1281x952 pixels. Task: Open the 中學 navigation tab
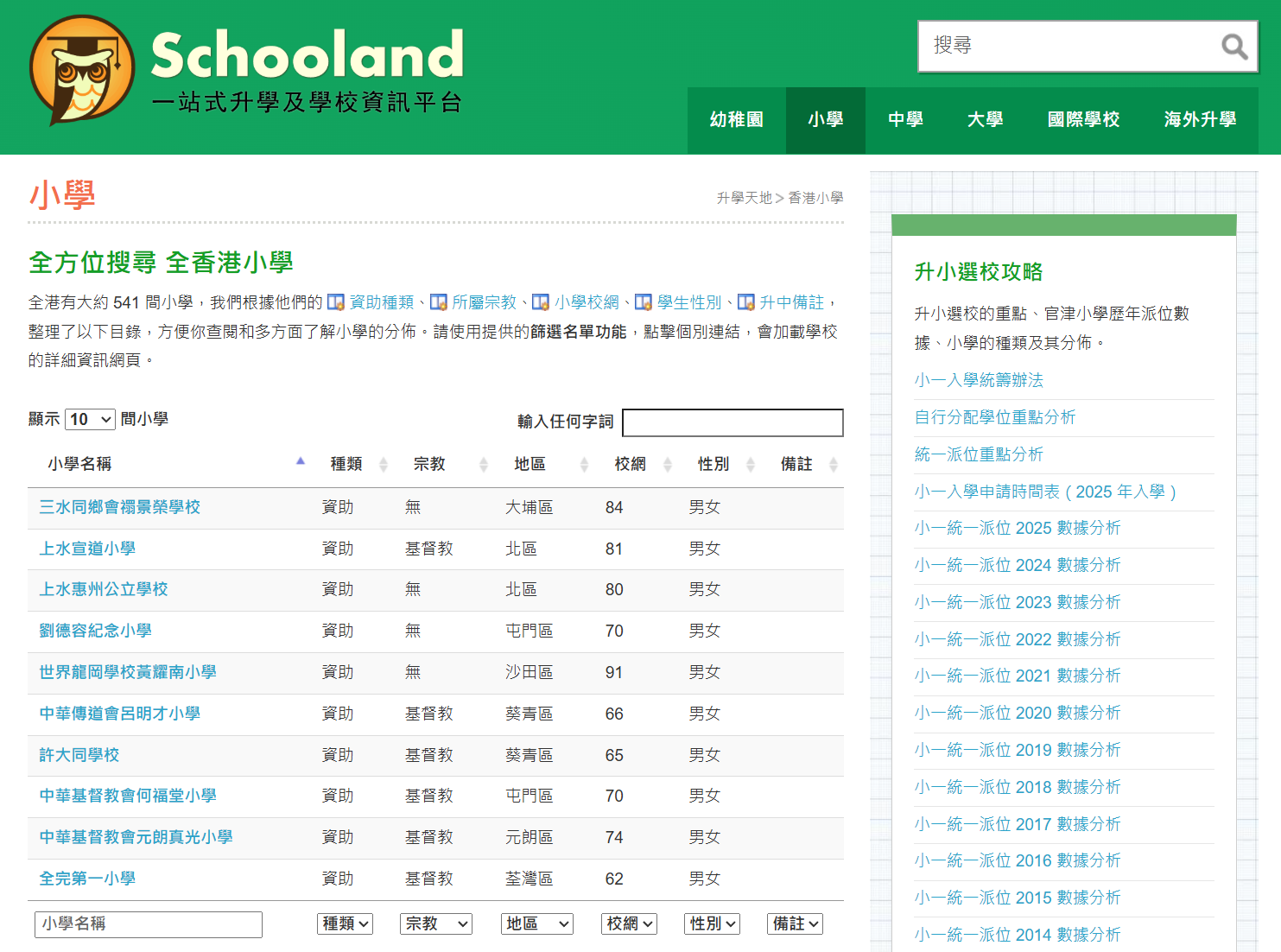coord(905,120)
